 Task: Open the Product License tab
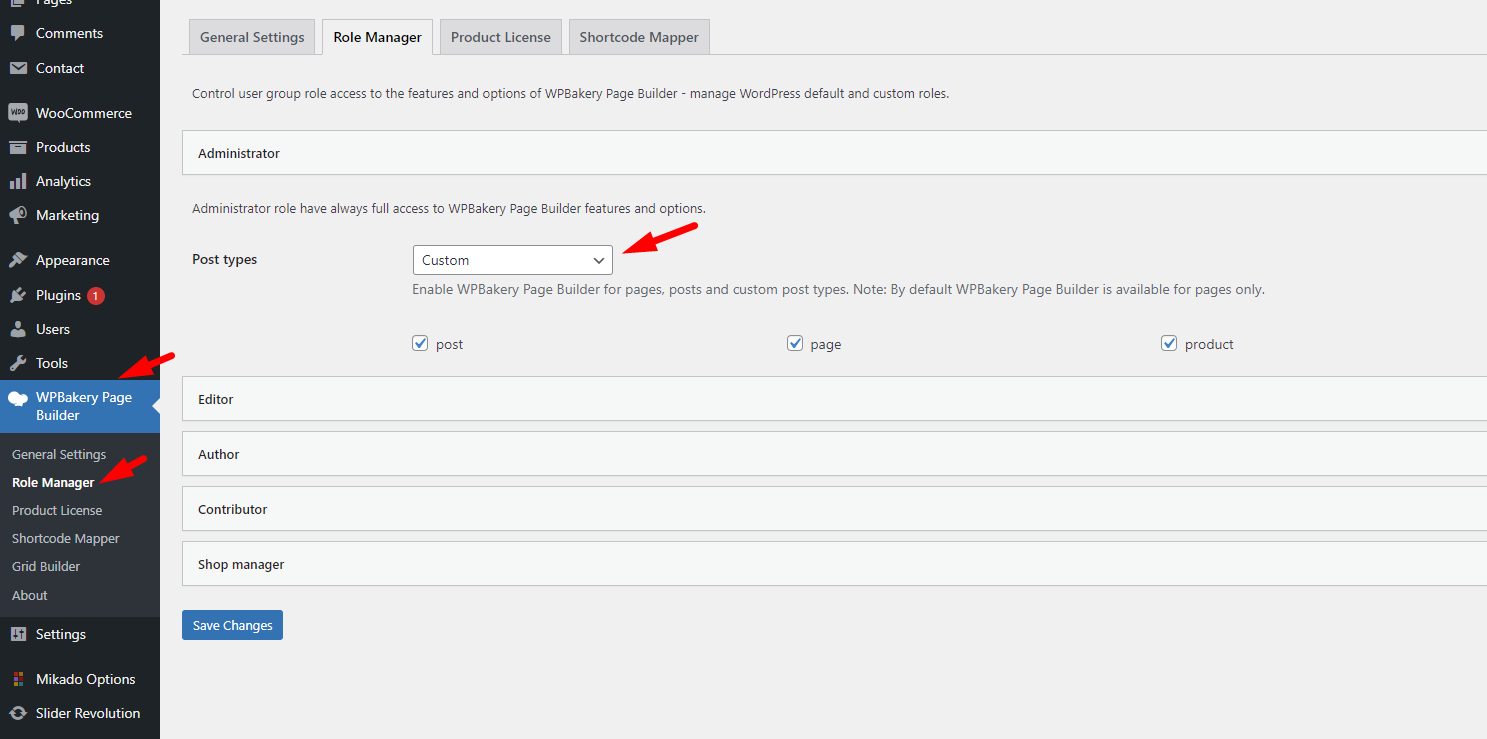coord(500,37)
